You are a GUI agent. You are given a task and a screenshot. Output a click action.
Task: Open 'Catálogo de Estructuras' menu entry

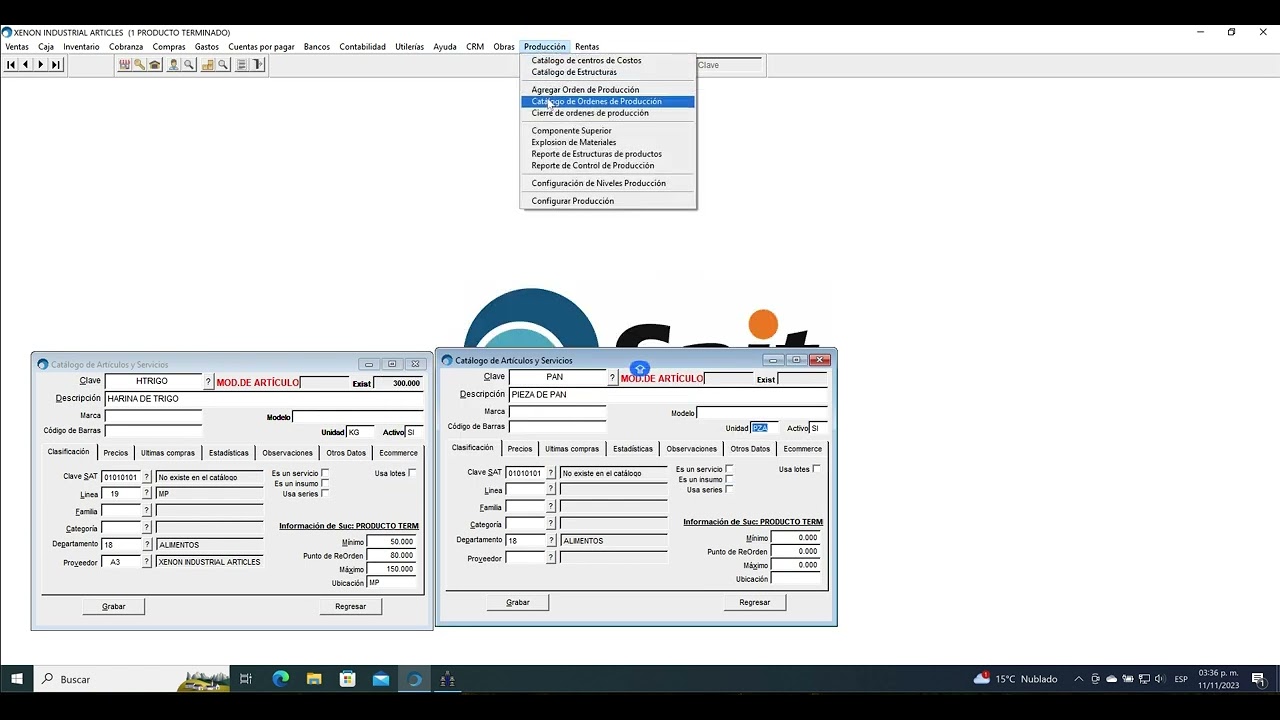(x=607, y=72)
